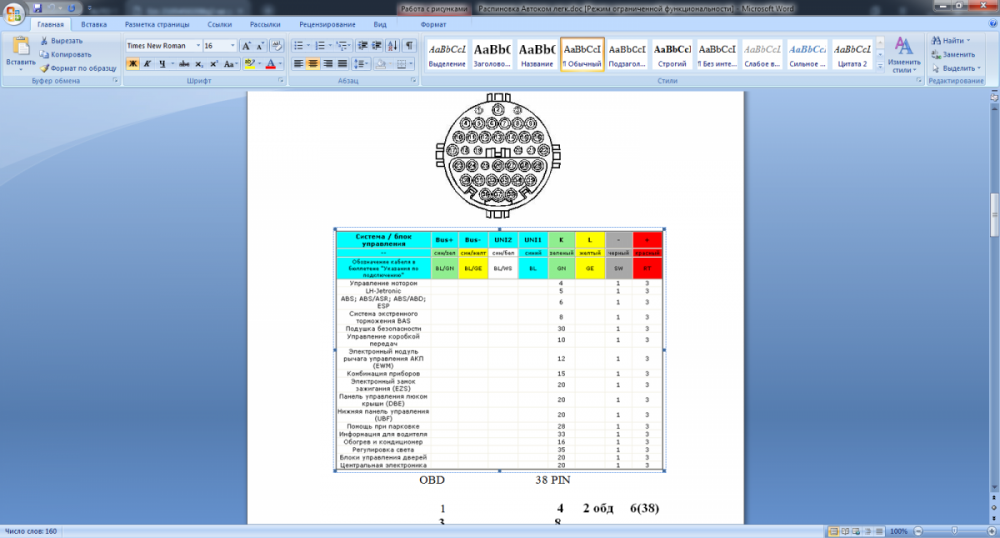The height and width of the screenshot is (538, 1000).
Task: Switch to the Вставка ribbon tab
Action: pyautogui.click(x=94, y=24)
